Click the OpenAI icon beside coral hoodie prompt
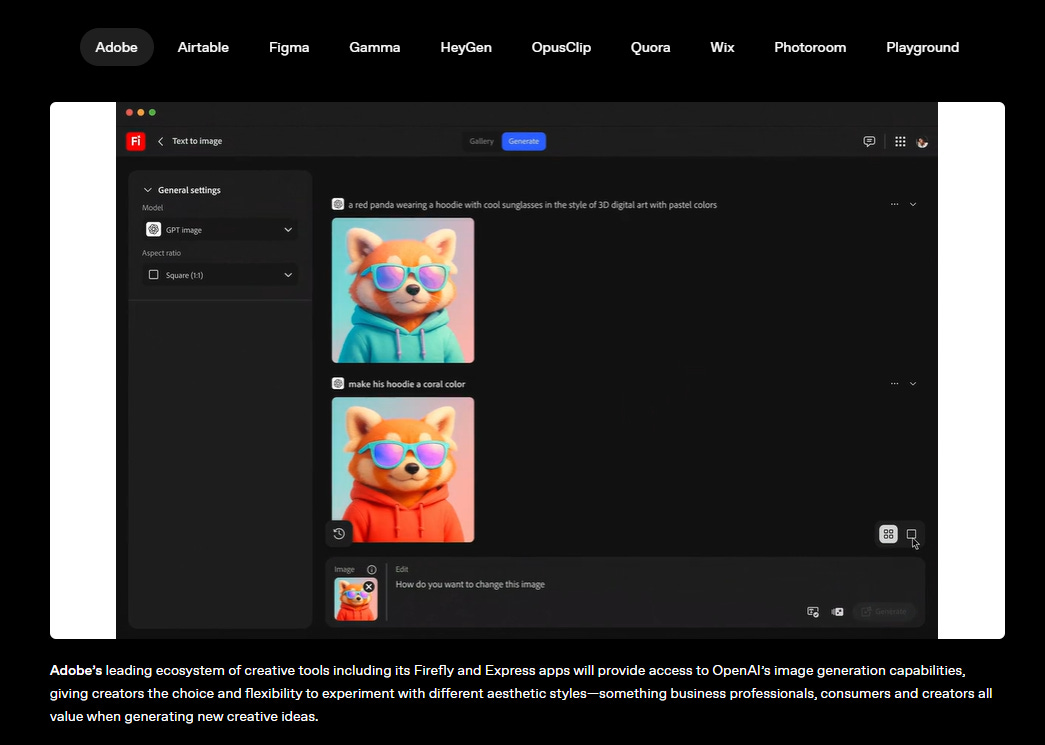1045x745 pixels. tap(338, 383)
